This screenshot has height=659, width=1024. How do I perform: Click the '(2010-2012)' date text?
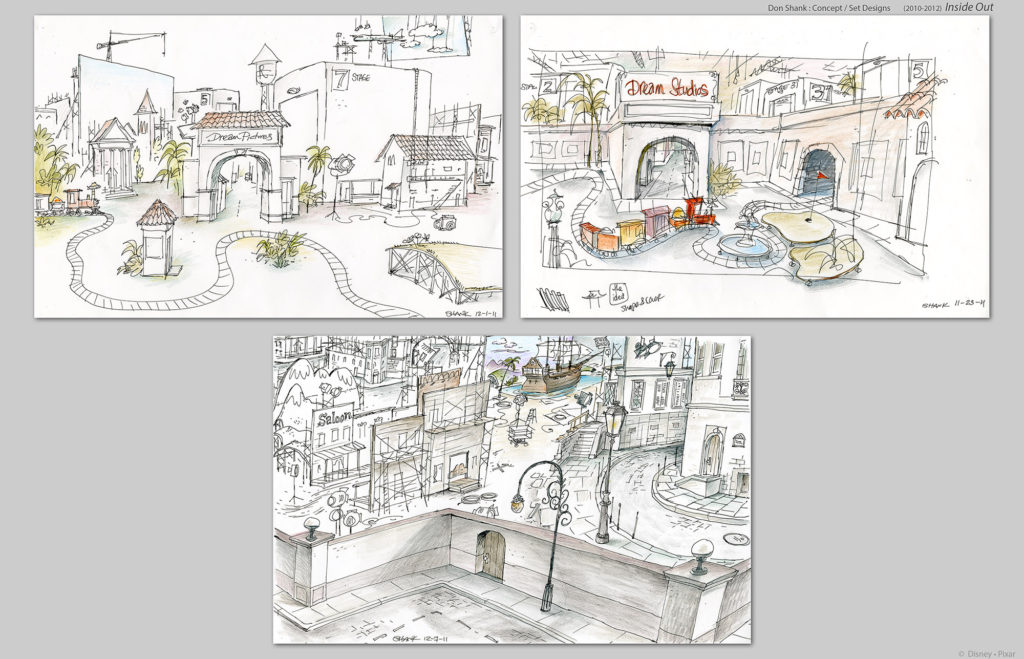(x=922, y=8)
